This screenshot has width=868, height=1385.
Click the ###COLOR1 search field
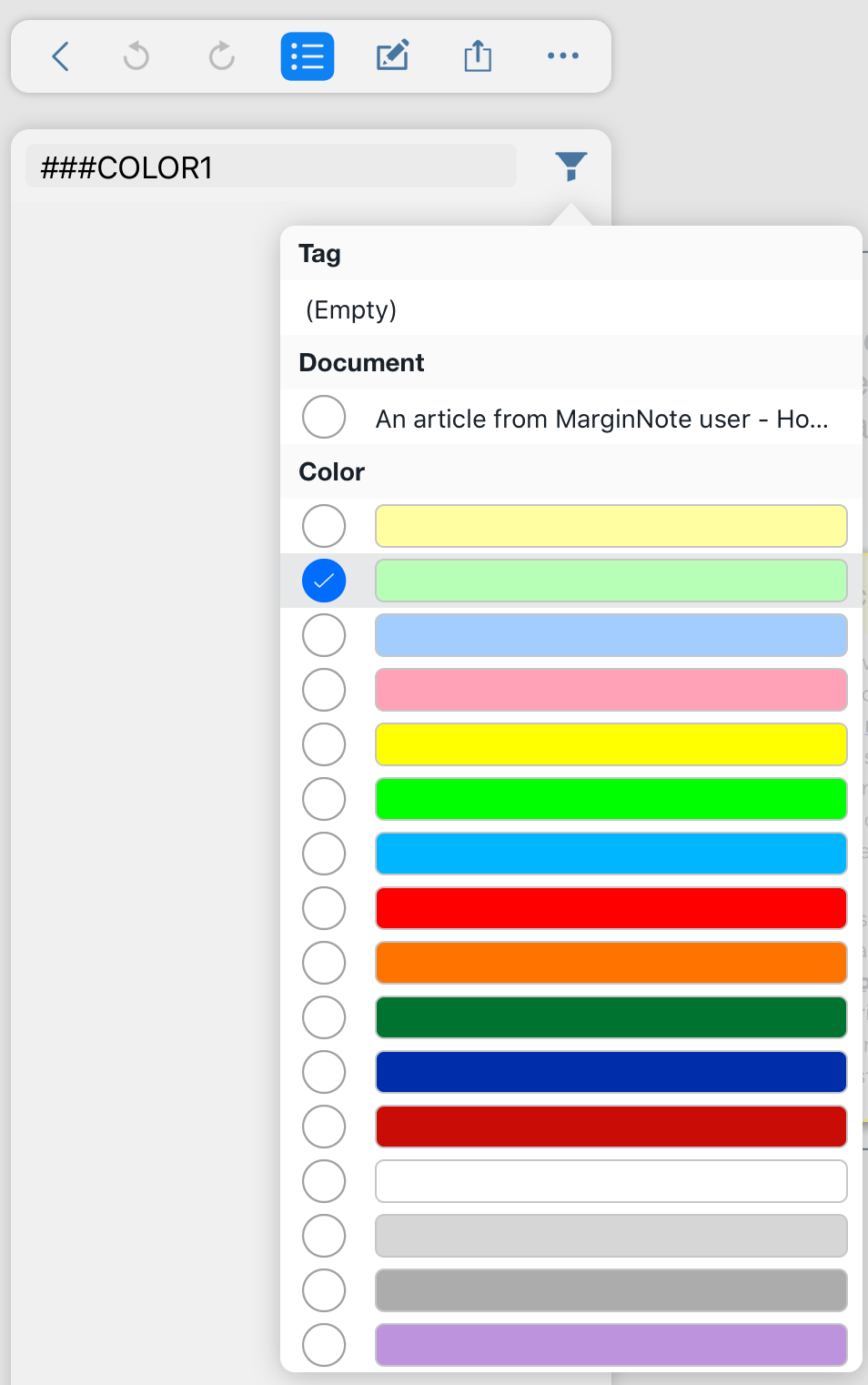click(x=271, y=167)
